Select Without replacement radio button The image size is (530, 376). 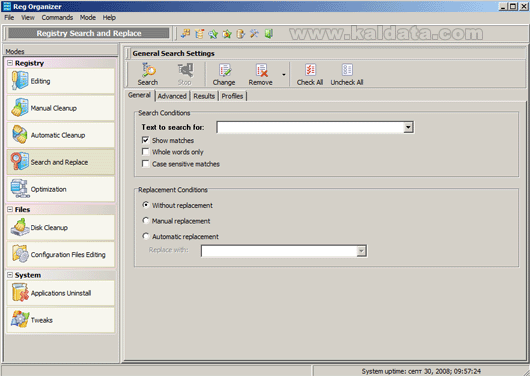coord(146,205)
